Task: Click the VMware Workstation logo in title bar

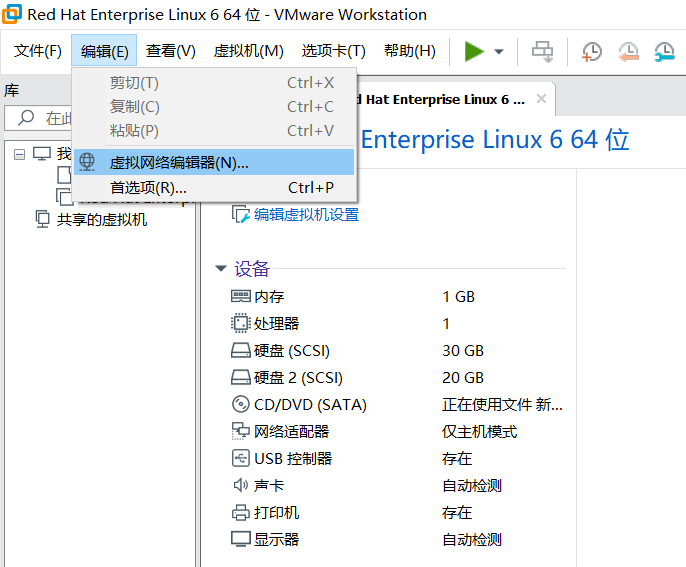Action: (12, 14)
